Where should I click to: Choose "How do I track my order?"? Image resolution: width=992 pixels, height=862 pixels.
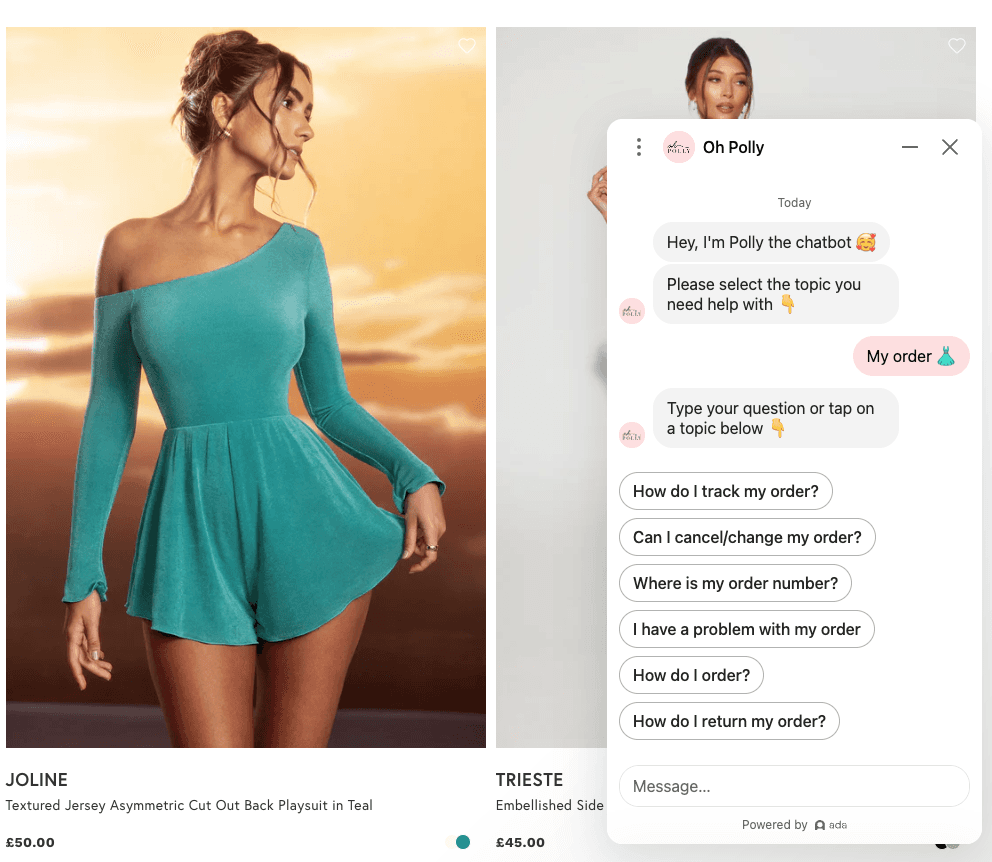tap(726, 491)
